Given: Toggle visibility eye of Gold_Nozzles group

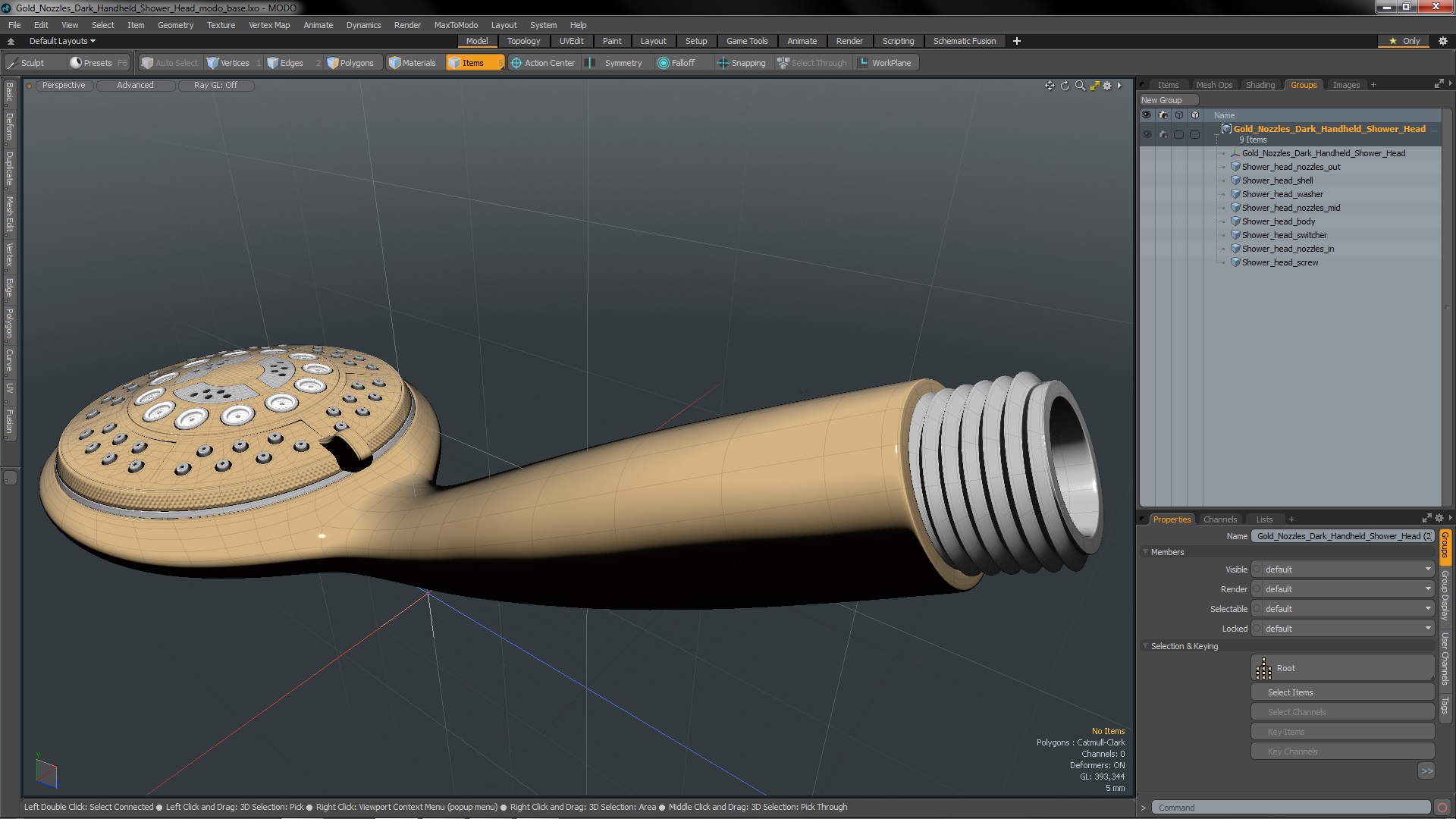Looking at the screenshot, I should (x=1146, y=134).
